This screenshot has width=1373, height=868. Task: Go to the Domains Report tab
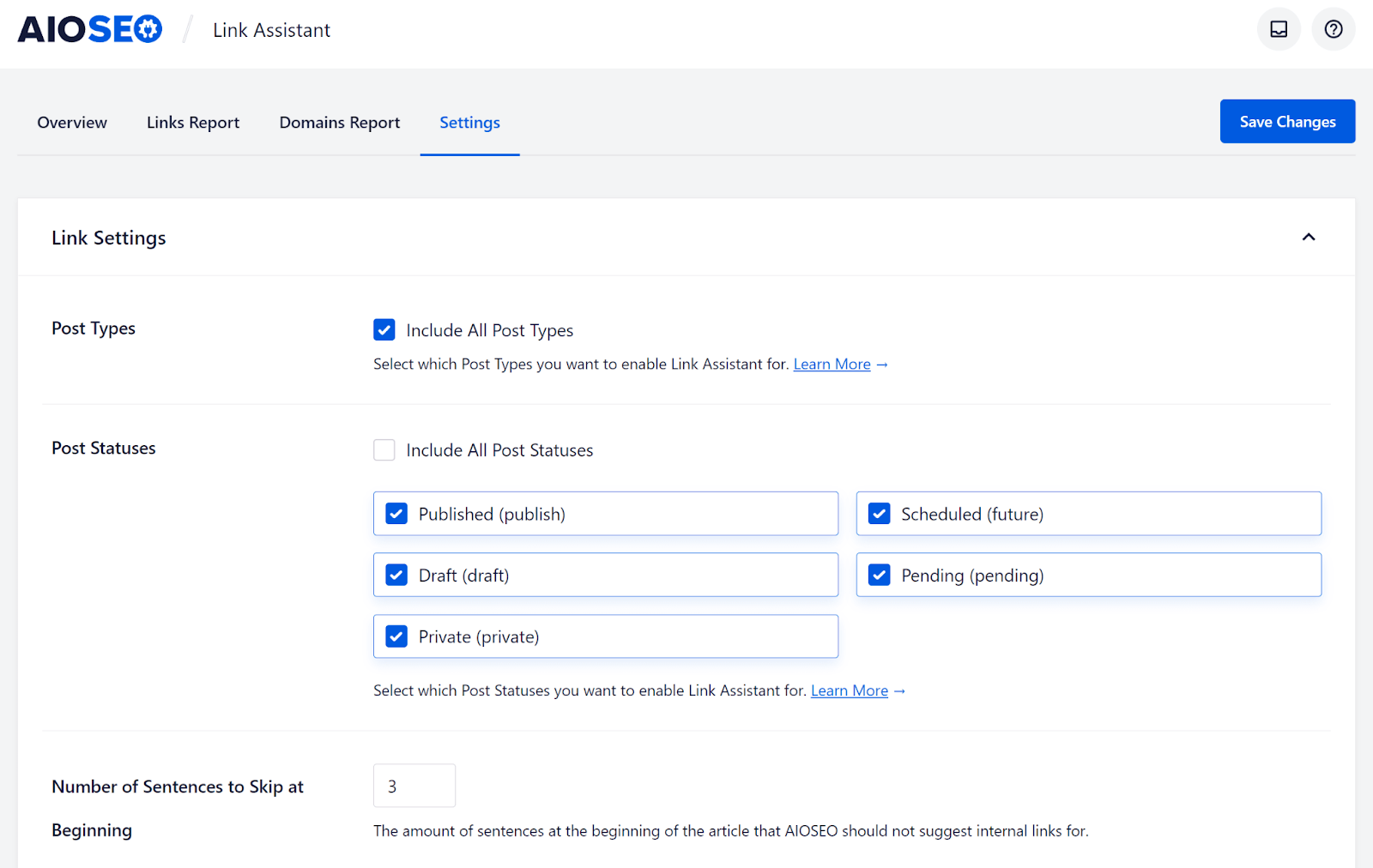tap(340, 123)
